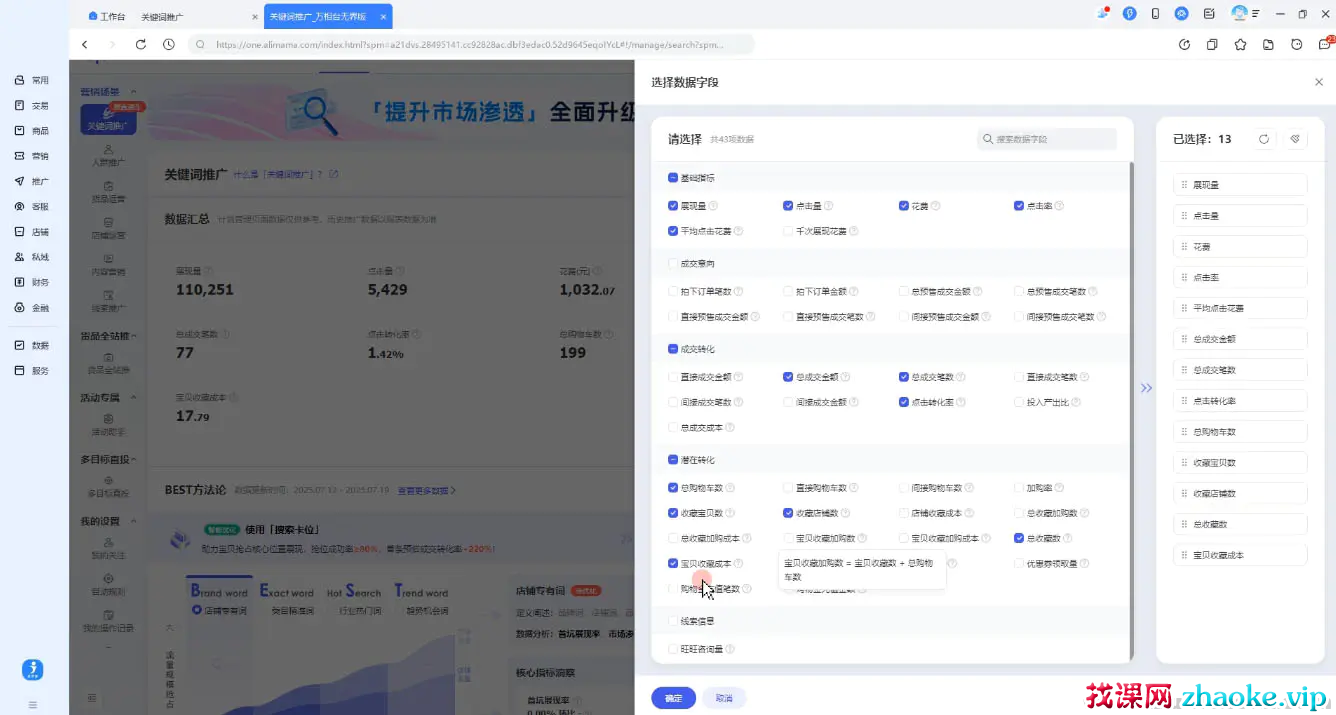Check the 投入产出比 checkbox
1336x715 pixels.
click(x=1019, y=402)
